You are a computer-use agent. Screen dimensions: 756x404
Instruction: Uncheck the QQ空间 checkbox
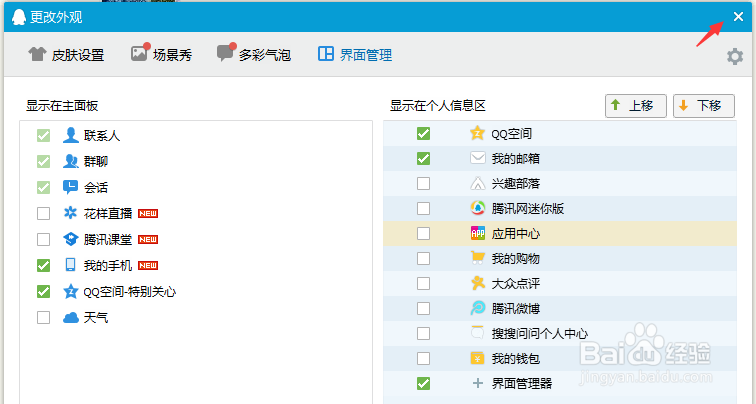(x=423, y=134)
